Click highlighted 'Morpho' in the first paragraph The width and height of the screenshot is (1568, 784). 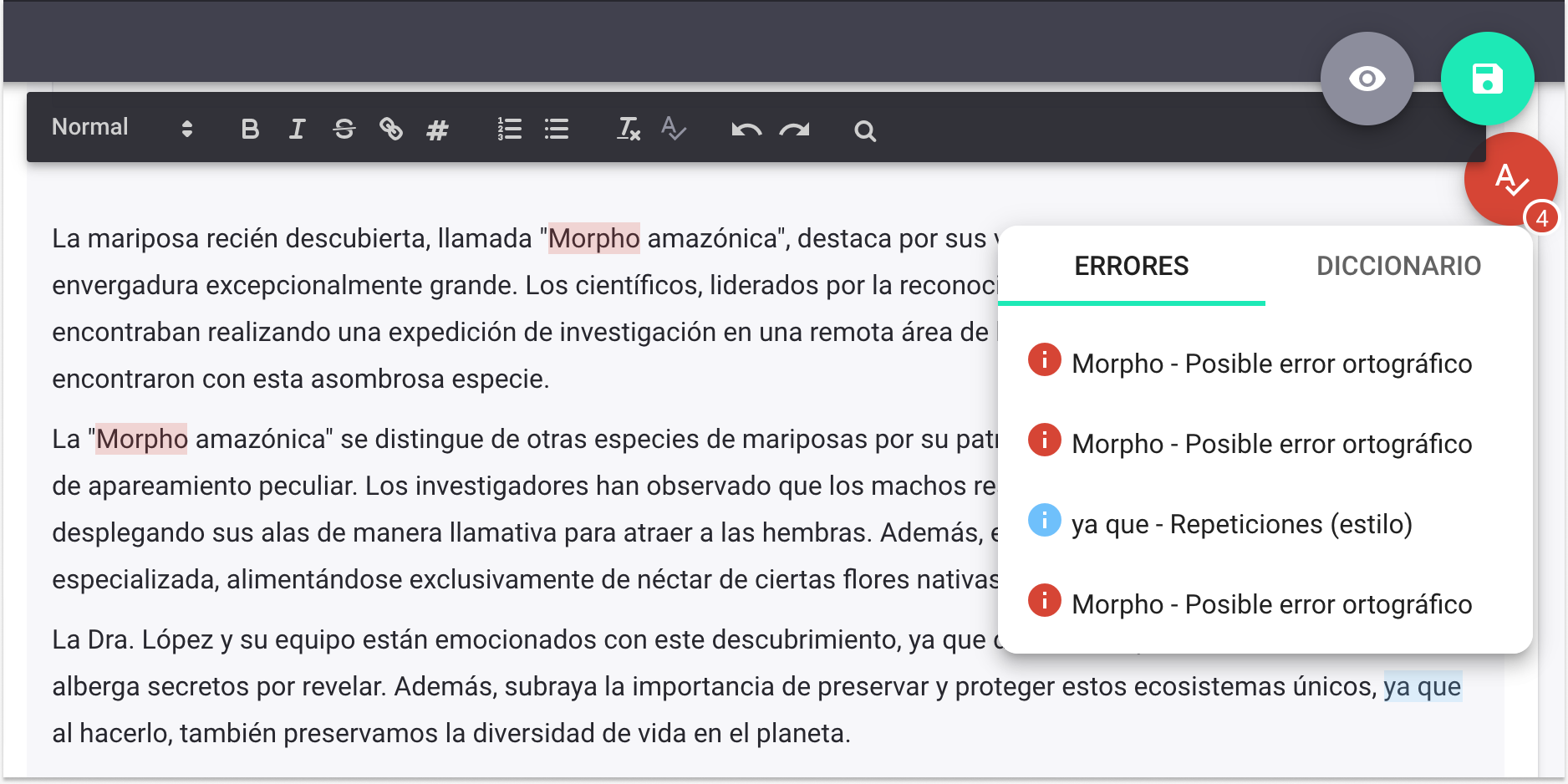tap(594, 238)
